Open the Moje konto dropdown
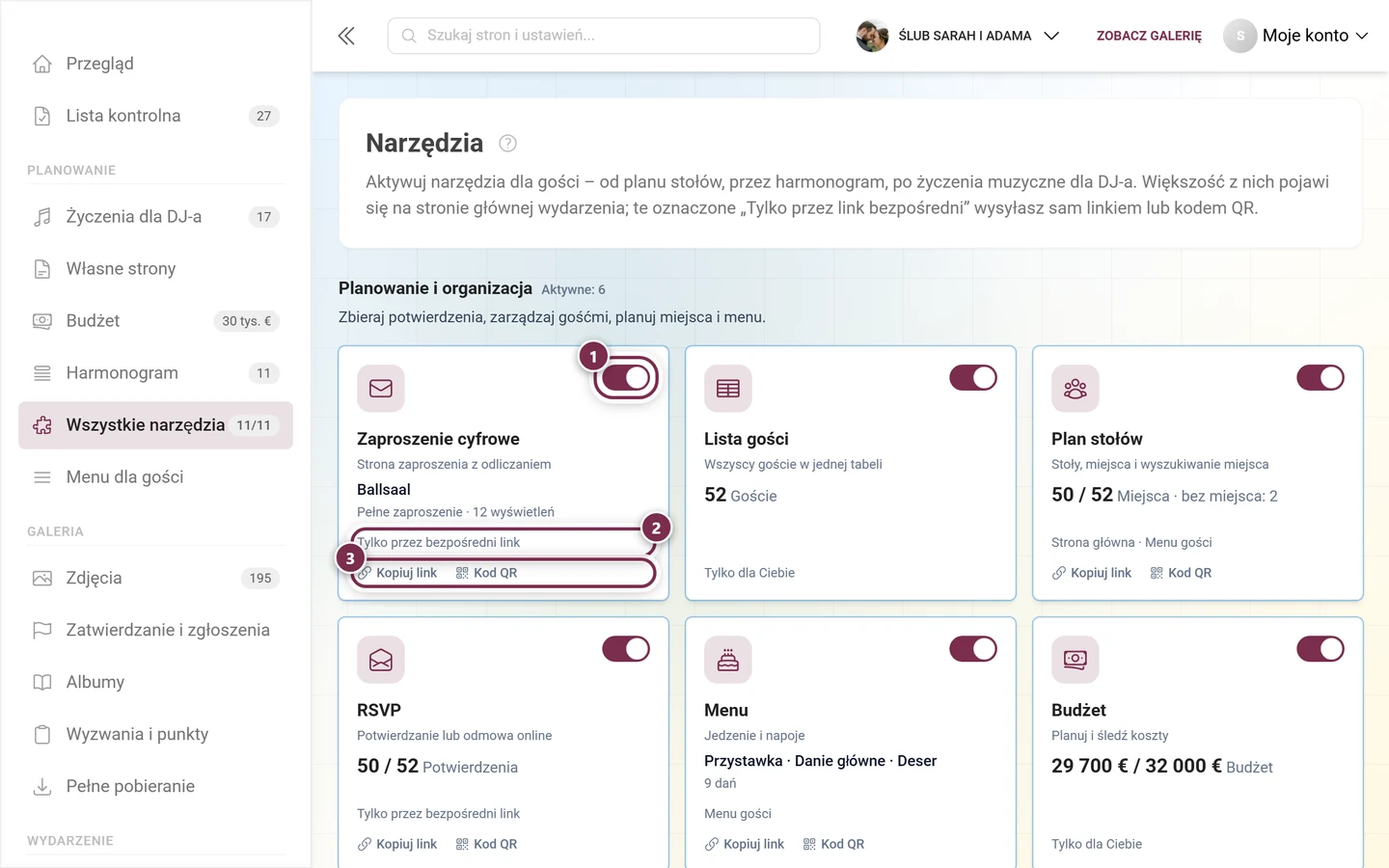The width and height of the screenshot is (1389, 868). 1296,36
